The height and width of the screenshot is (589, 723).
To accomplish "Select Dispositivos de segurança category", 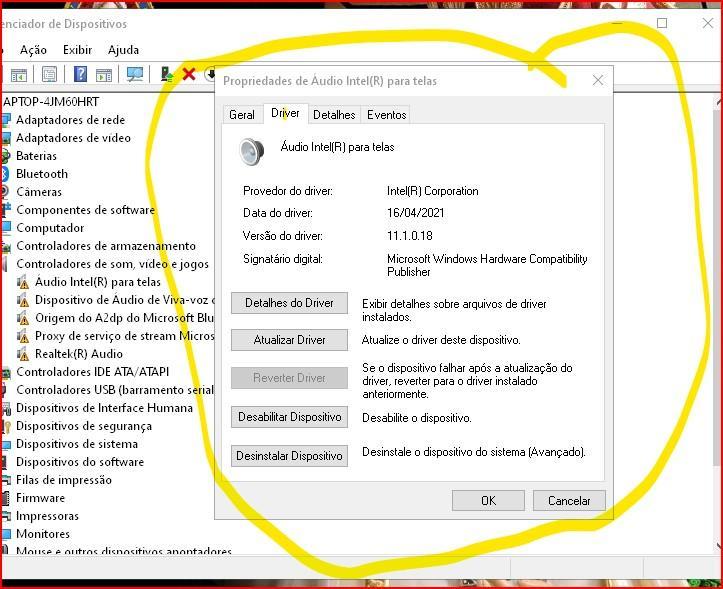I will point(84,426).
